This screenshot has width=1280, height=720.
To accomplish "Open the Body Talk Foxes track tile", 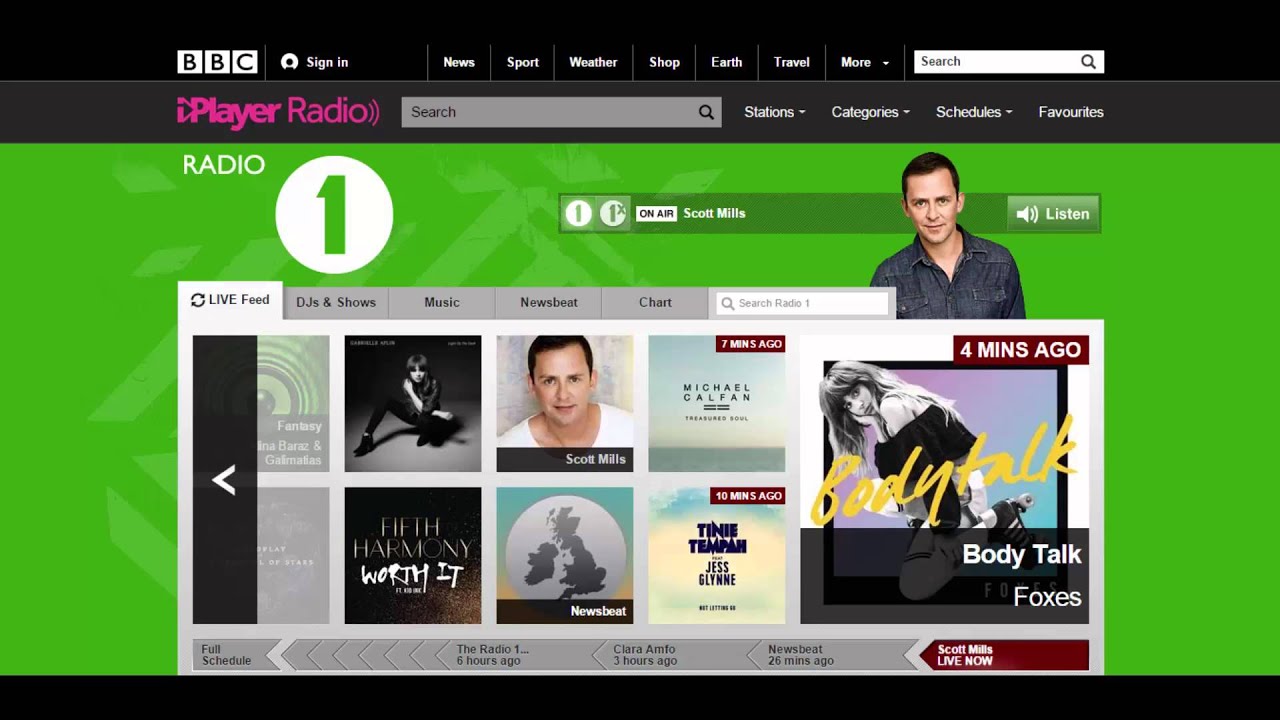I will 944,480.
